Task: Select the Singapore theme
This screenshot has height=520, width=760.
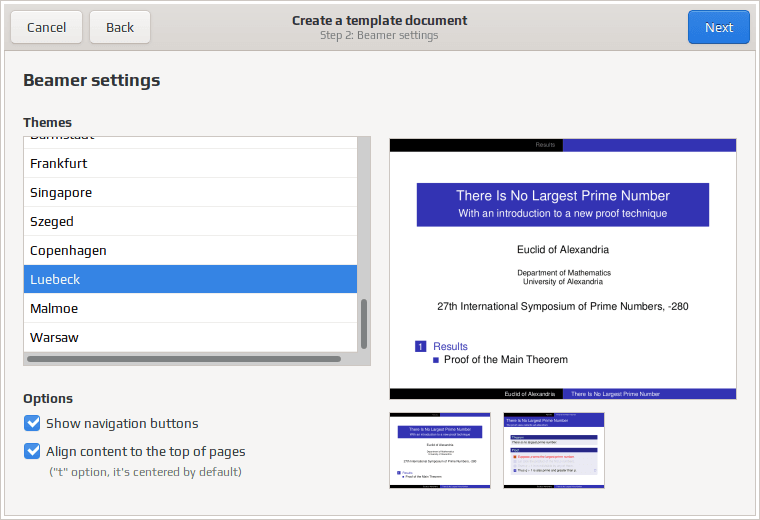Action: [x=190, y=192]
